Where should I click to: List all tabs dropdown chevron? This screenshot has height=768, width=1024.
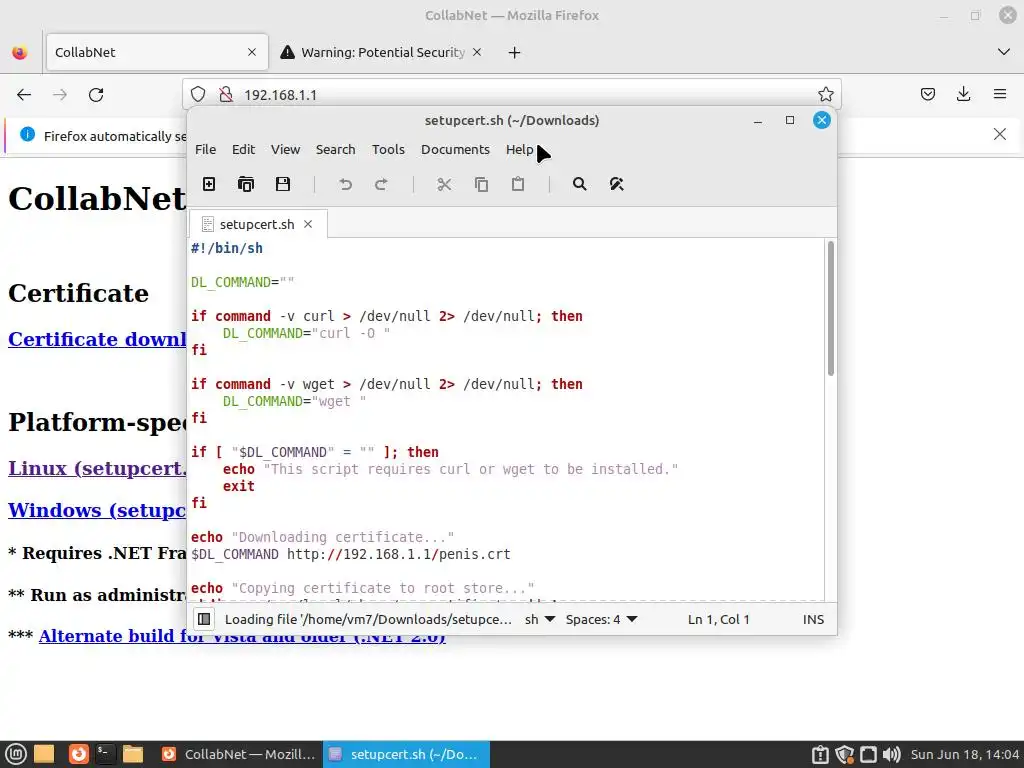pyautogui.click(x=1004, y=52)
